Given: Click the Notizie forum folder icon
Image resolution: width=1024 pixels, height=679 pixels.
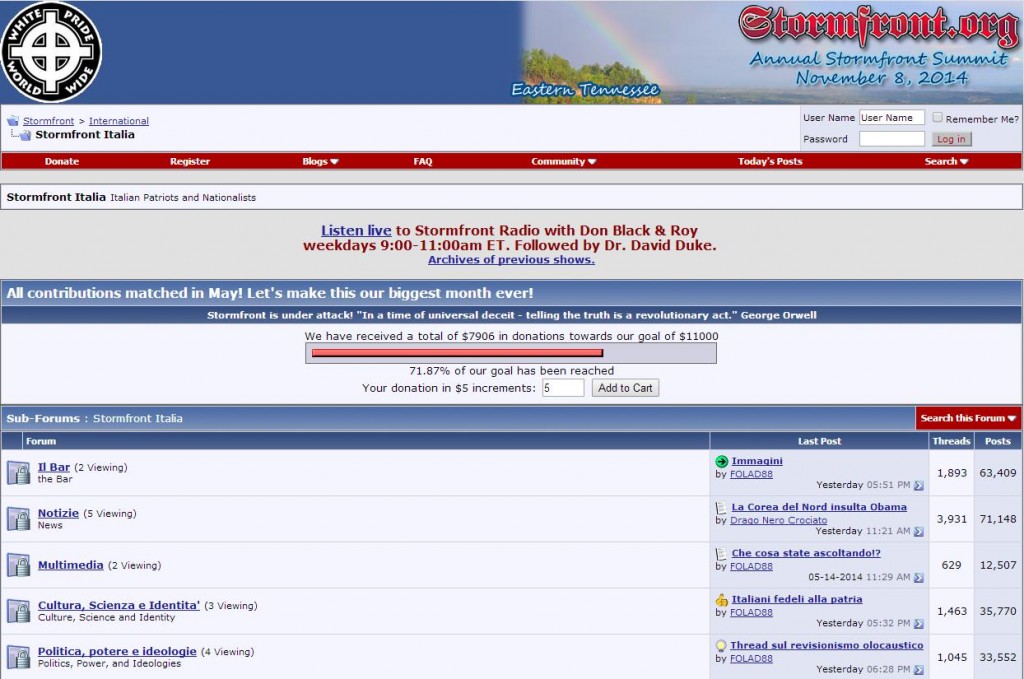Looking at the screenshot, I should pos(18,519).
